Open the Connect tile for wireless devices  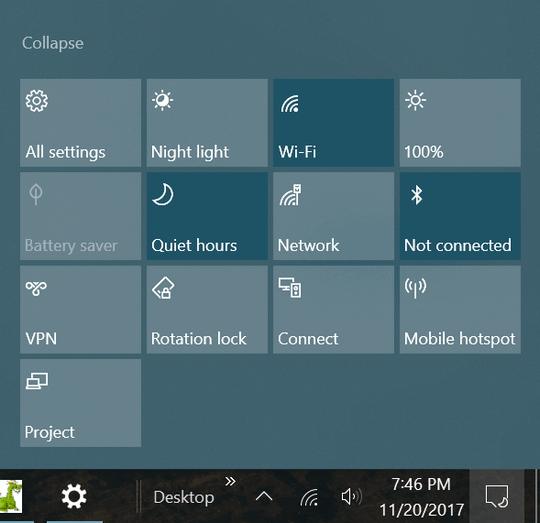[x=334, y=310]
